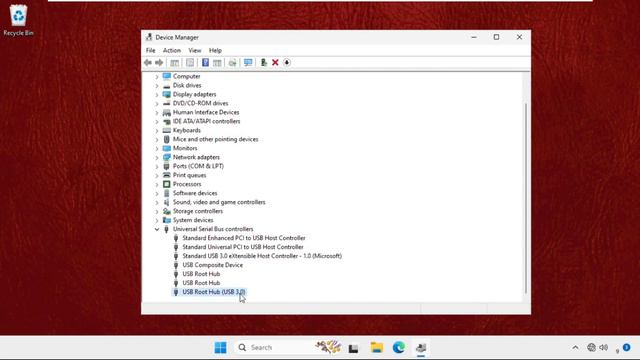Select the Storage controllers category icon

[x=167, y=211]
